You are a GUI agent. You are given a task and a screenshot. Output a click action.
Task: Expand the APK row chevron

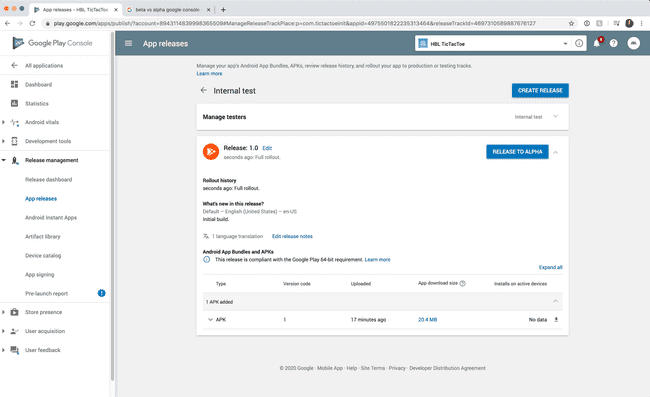[210, 320]
